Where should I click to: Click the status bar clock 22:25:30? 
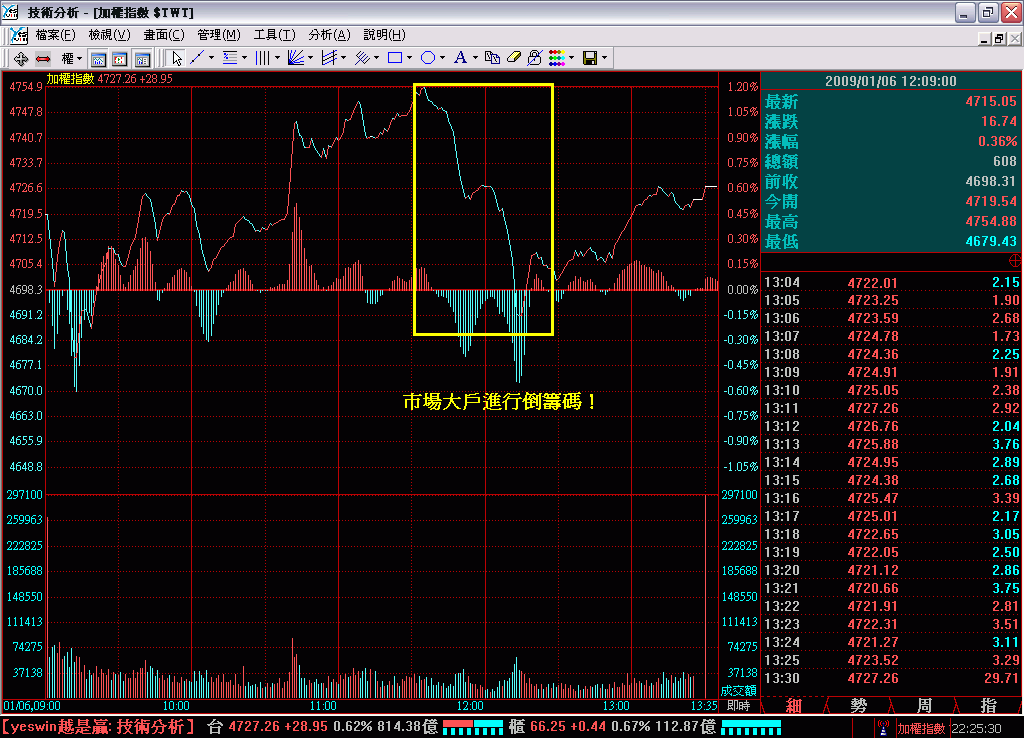[976, 728]
